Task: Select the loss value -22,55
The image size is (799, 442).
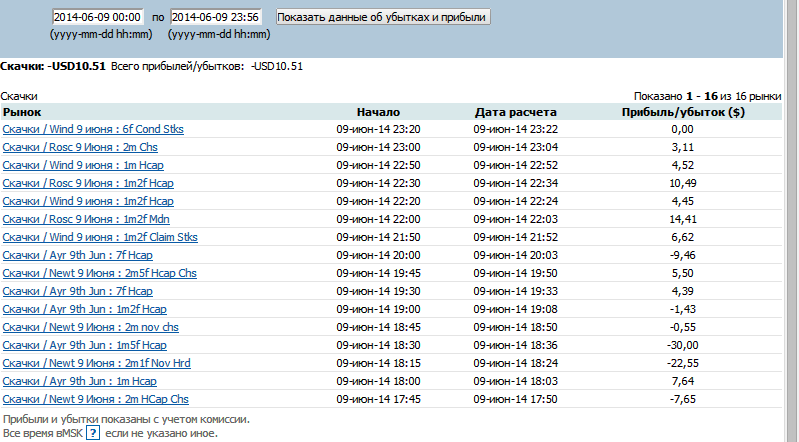Action: [x=683, y=363]
